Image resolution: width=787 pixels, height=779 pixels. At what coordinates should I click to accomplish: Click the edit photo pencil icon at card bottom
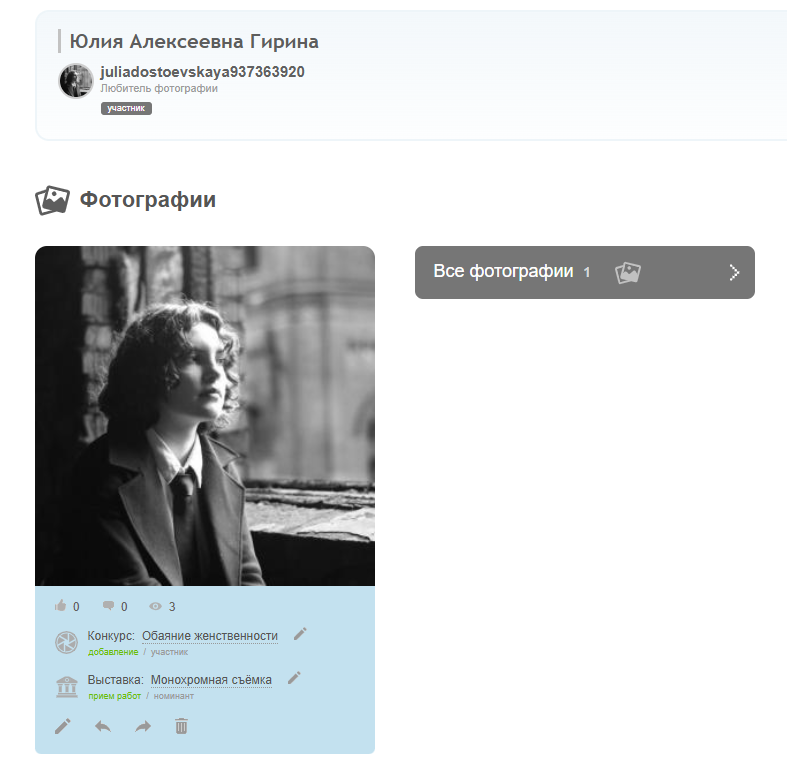coord(63,726)
